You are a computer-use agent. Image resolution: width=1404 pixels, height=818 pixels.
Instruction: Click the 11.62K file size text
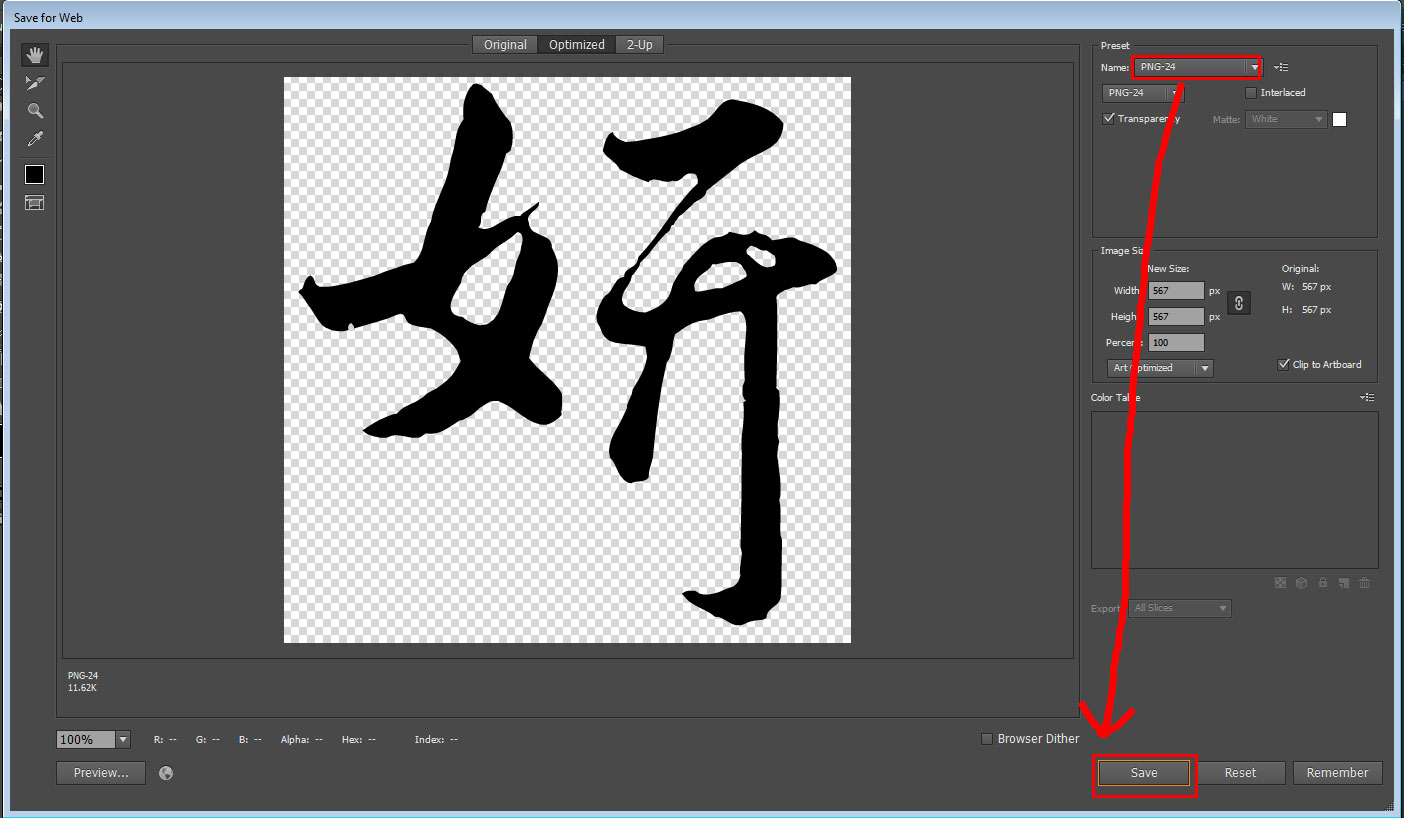(82, 689)
